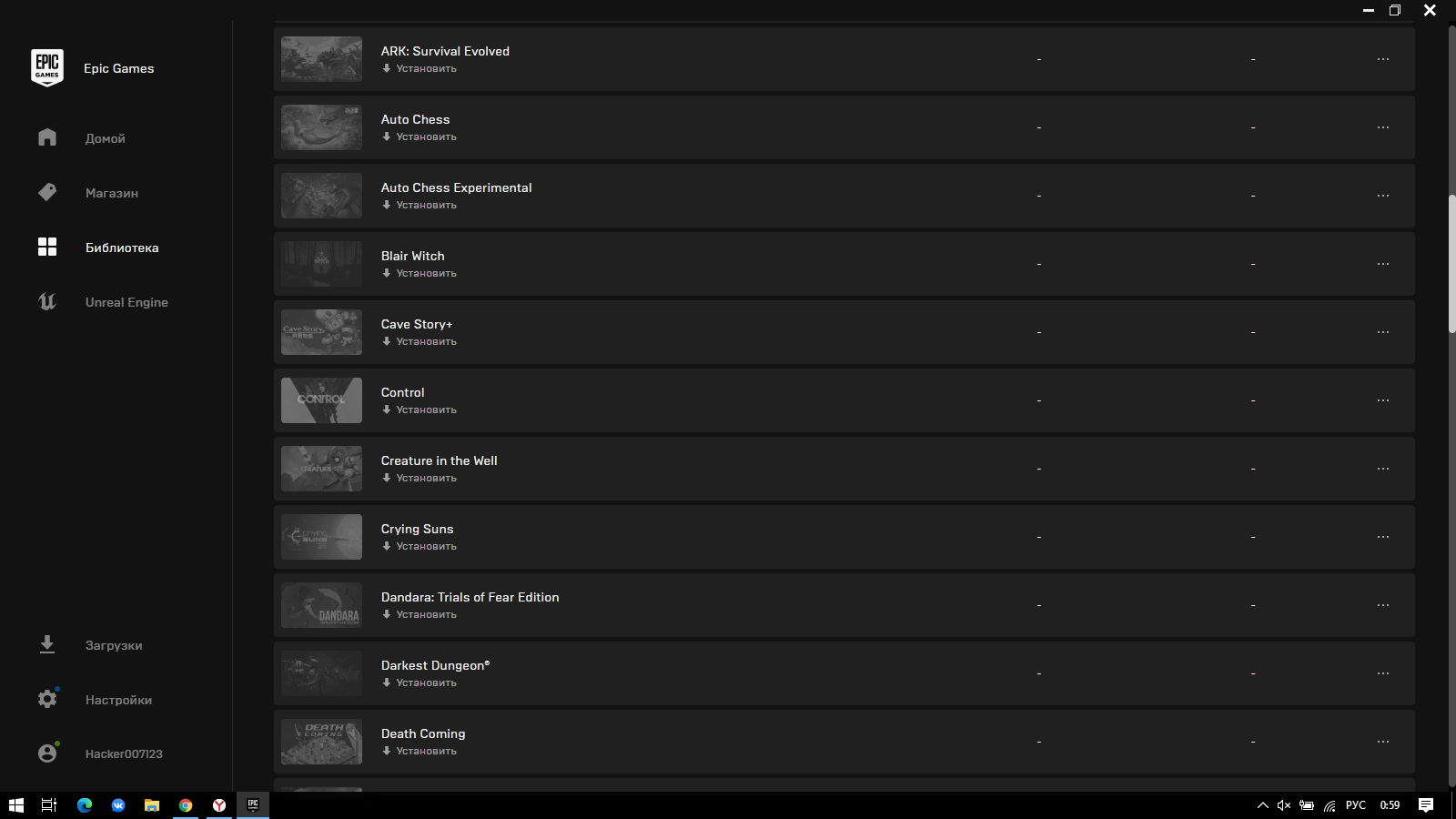
Task: Open the Загрузки download arrow icon
Action: [x=47, y=644]
